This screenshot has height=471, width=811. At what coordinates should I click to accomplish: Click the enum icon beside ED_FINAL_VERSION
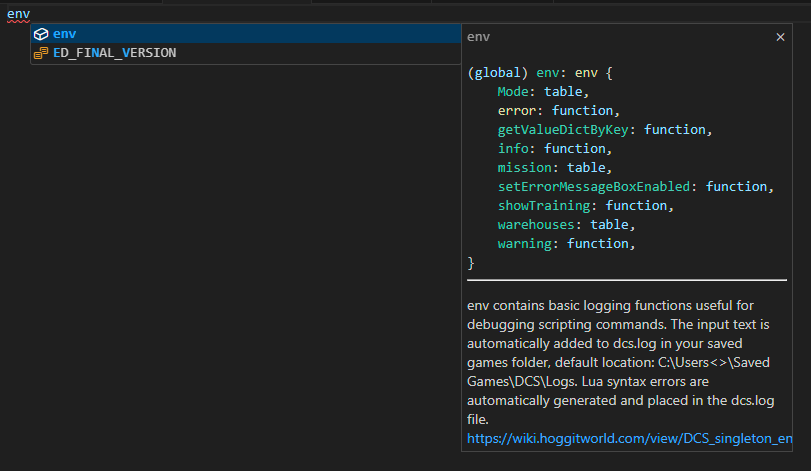(41, 53)
